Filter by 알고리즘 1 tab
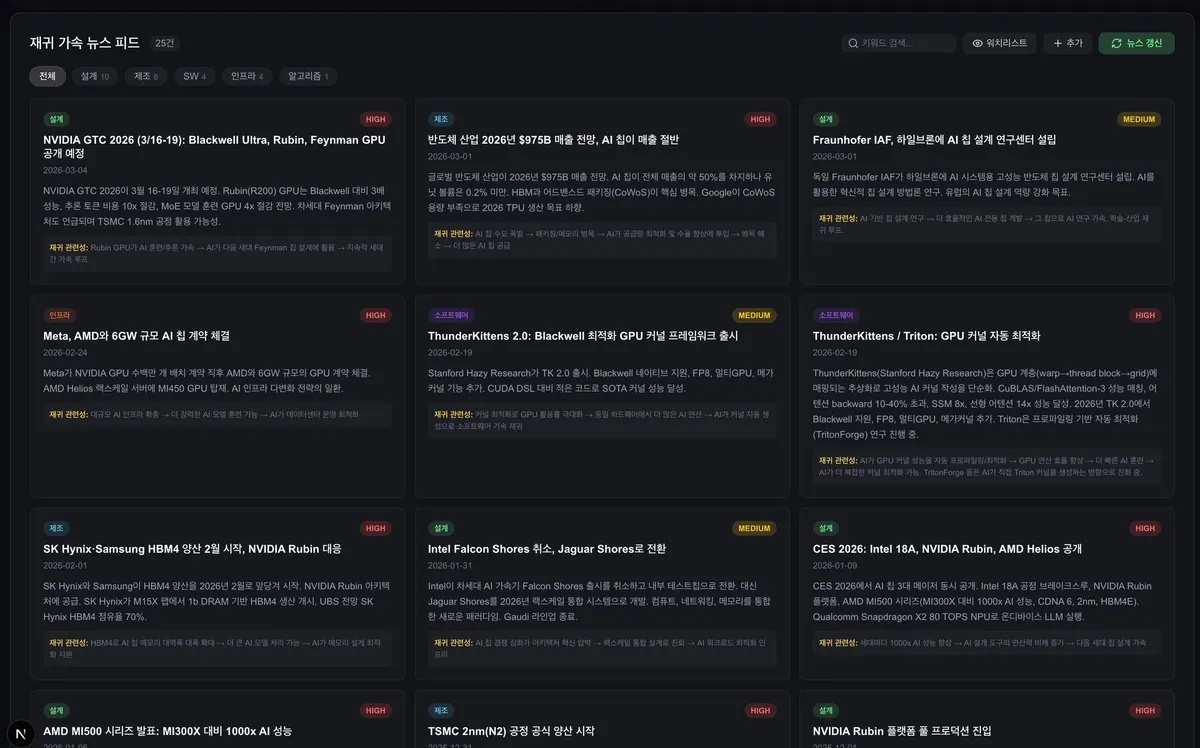The height and width of the screenshot is (748, 1200). [308, 76]
